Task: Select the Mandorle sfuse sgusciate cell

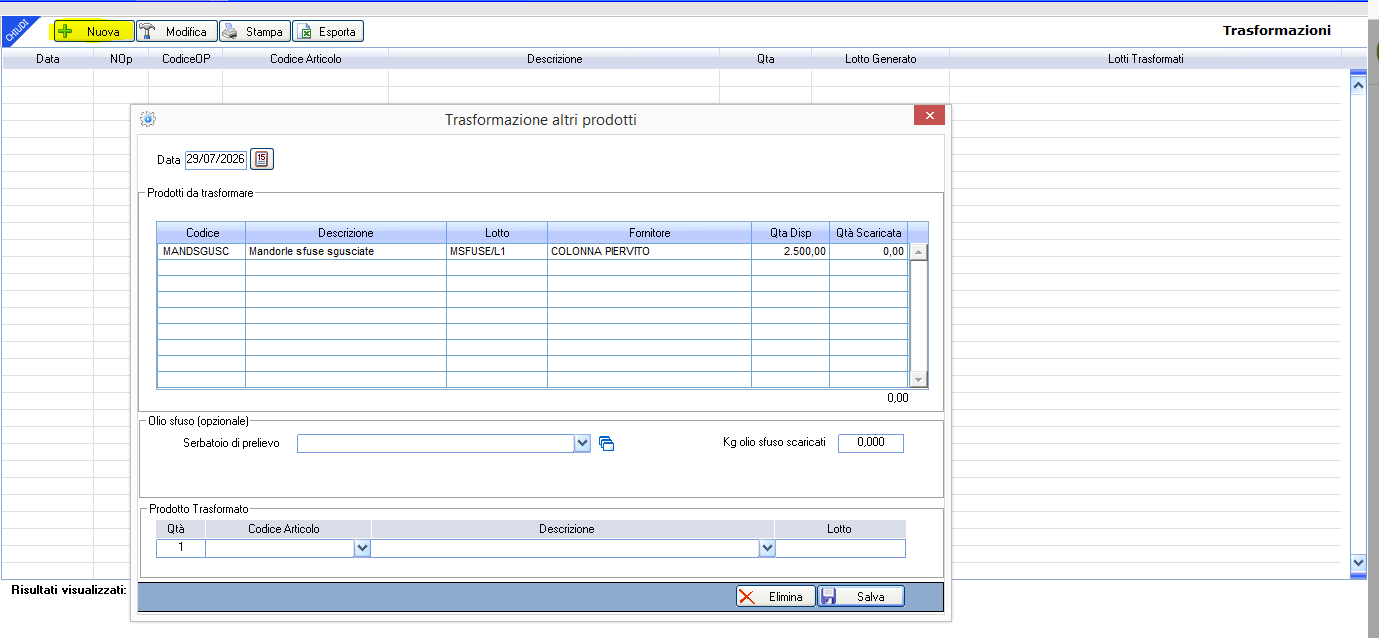Action: pos(346,252)
